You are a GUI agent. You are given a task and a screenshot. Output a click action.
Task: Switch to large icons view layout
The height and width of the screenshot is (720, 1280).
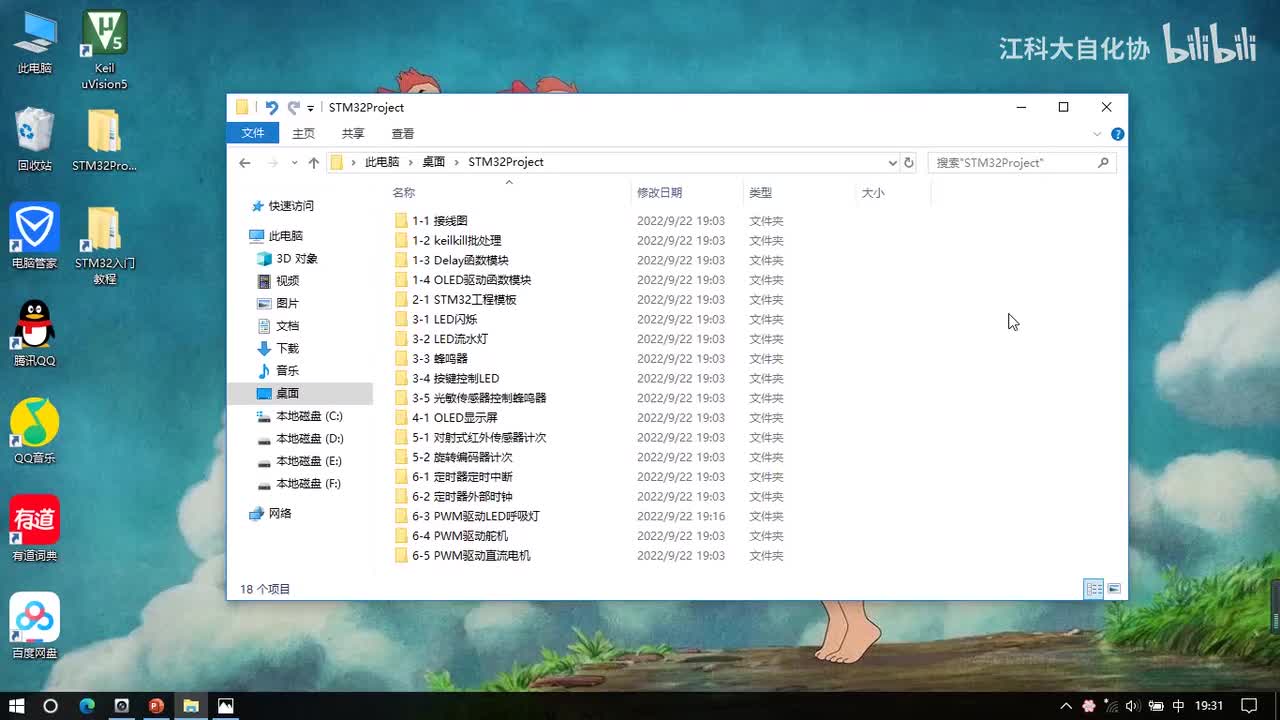1114,589
